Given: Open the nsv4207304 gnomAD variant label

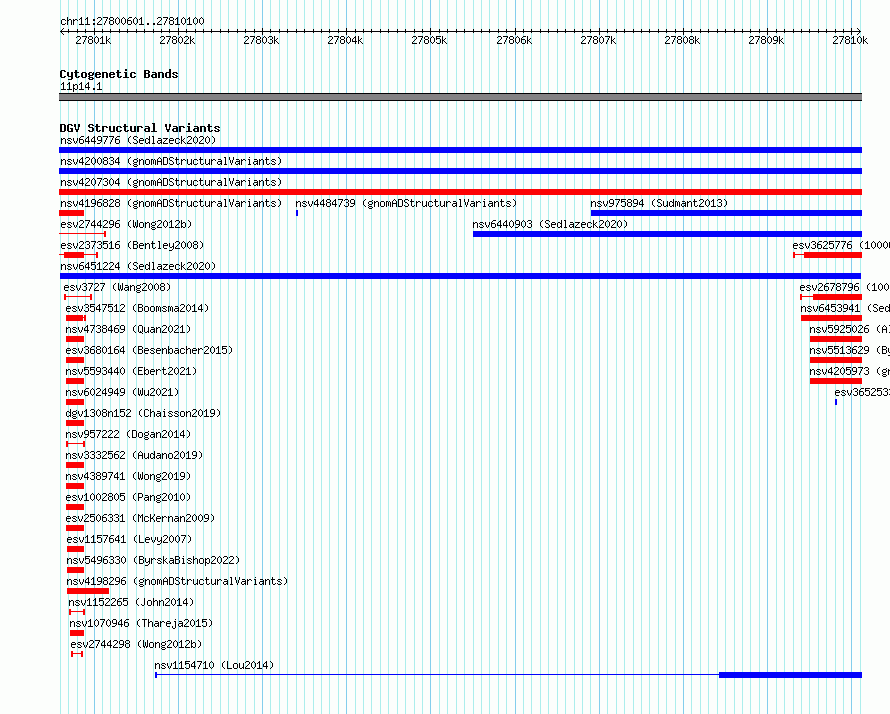Looking at the screenshot, I should click(x=171, y=182).
